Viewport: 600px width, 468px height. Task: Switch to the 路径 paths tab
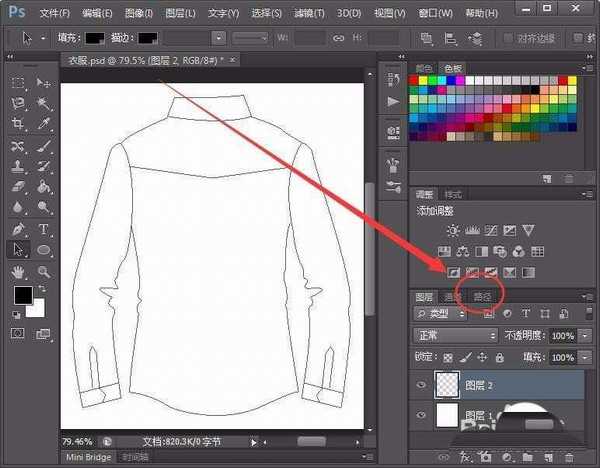coord(483,296)
